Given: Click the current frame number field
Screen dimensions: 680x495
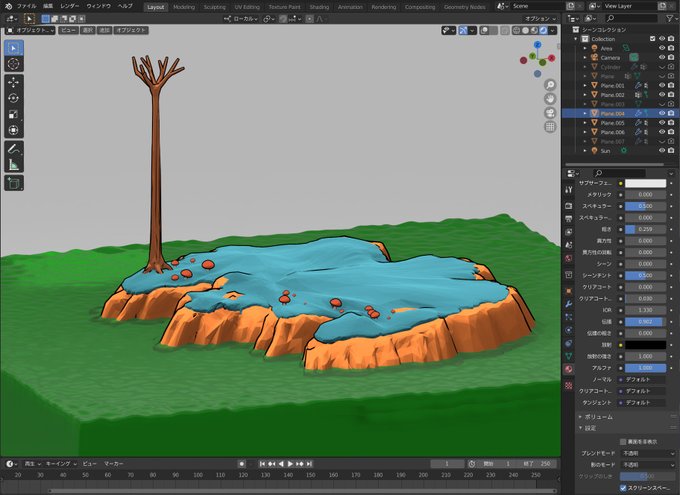Looking at the screenshot, I should (447, 464).
